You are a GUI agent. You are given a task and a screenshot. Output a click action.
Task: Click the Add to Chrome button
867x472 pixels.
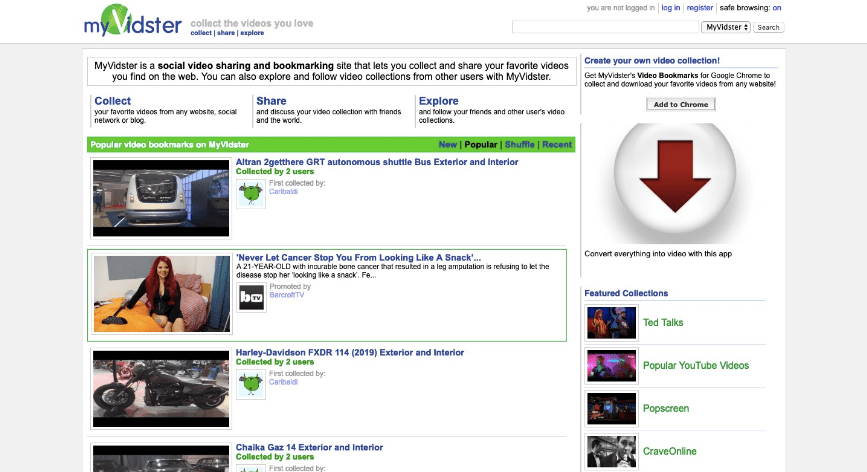tap(681, 104)
